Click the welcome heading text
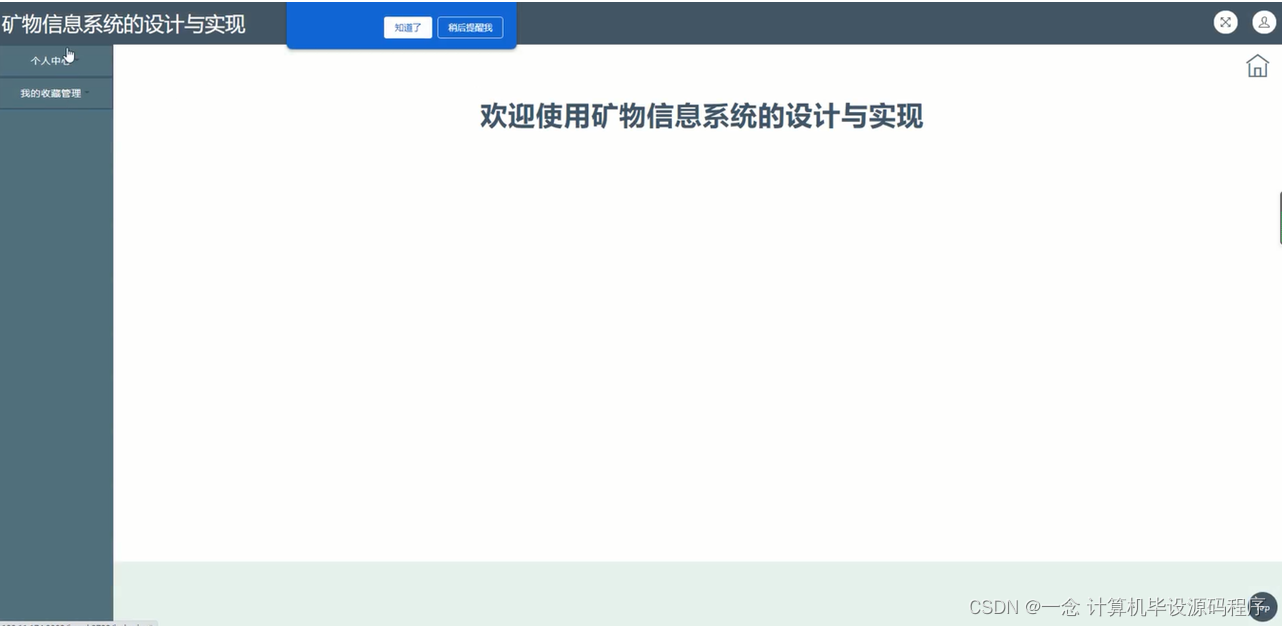 700,117
